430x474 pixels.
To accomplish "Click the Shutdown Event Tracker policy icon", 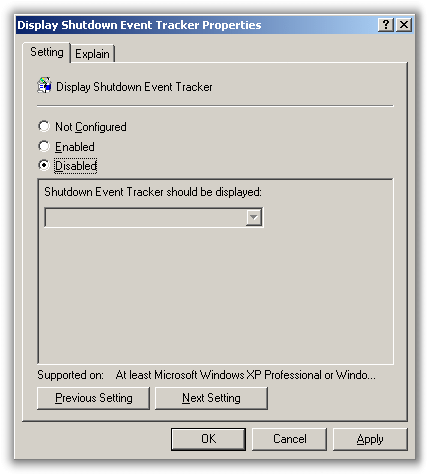I will click(44, 85).
